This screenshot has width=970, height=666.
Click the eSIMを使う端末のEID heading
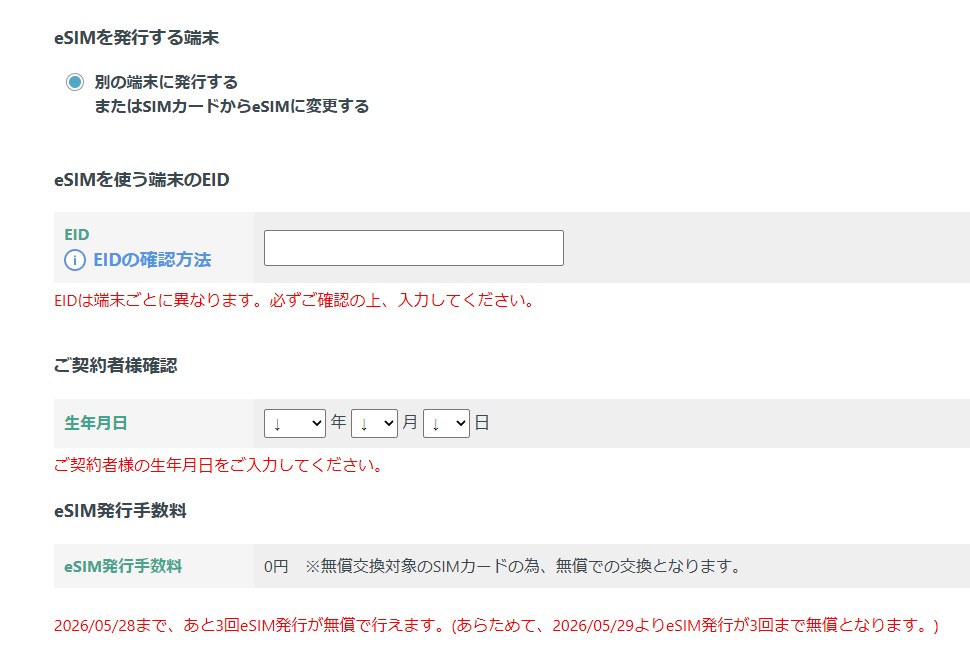141,180
